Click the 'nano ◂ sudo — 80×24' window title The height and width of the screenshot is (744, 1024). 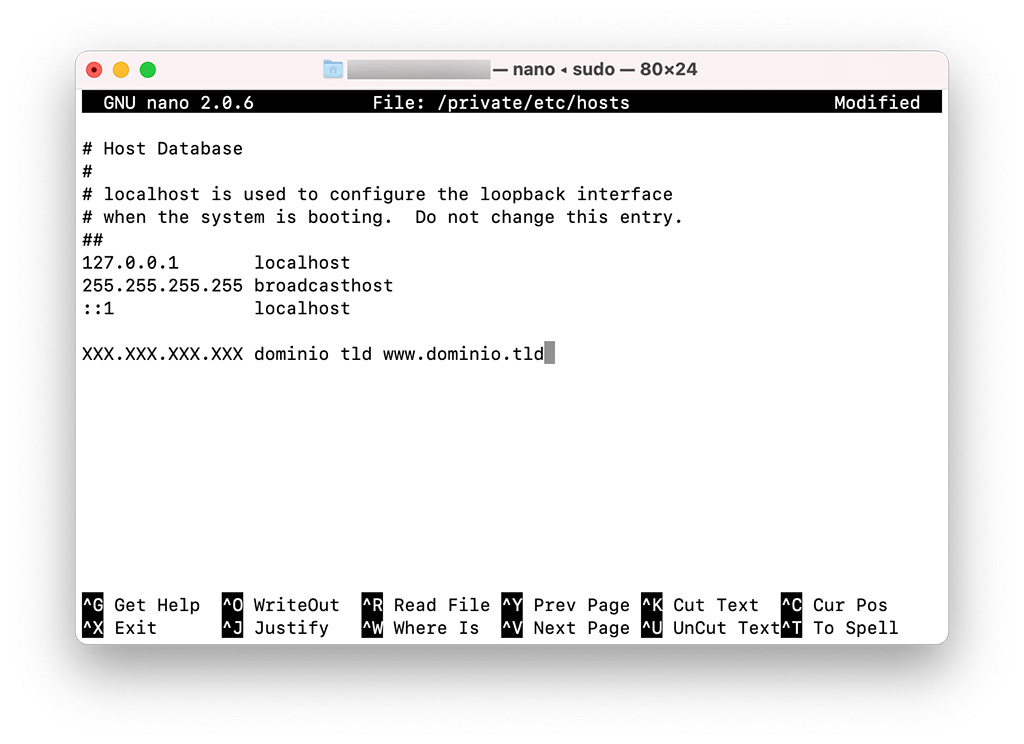click(605, 69)
